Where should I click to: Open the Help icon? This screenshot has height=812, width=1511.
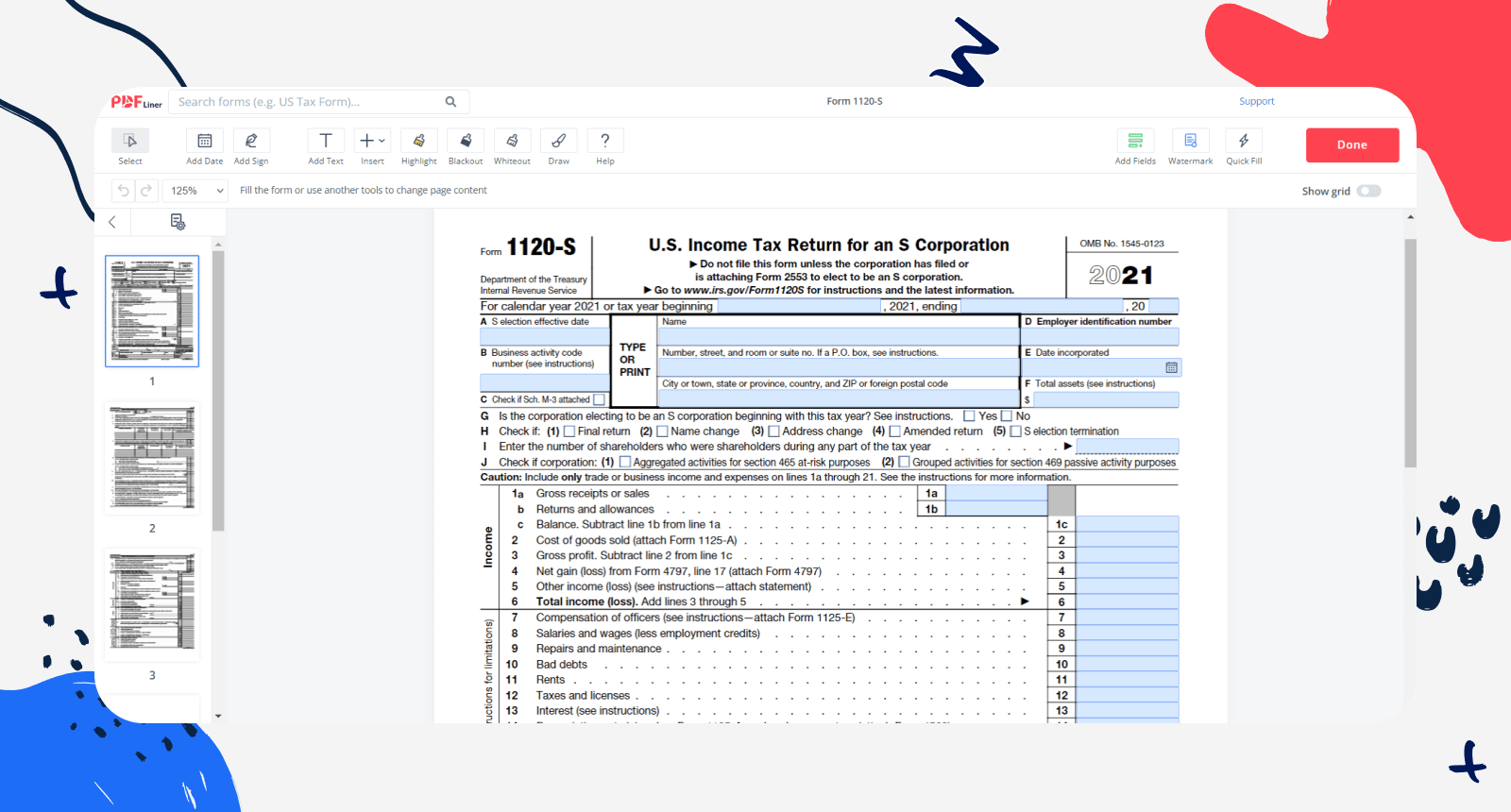point(605,141)
